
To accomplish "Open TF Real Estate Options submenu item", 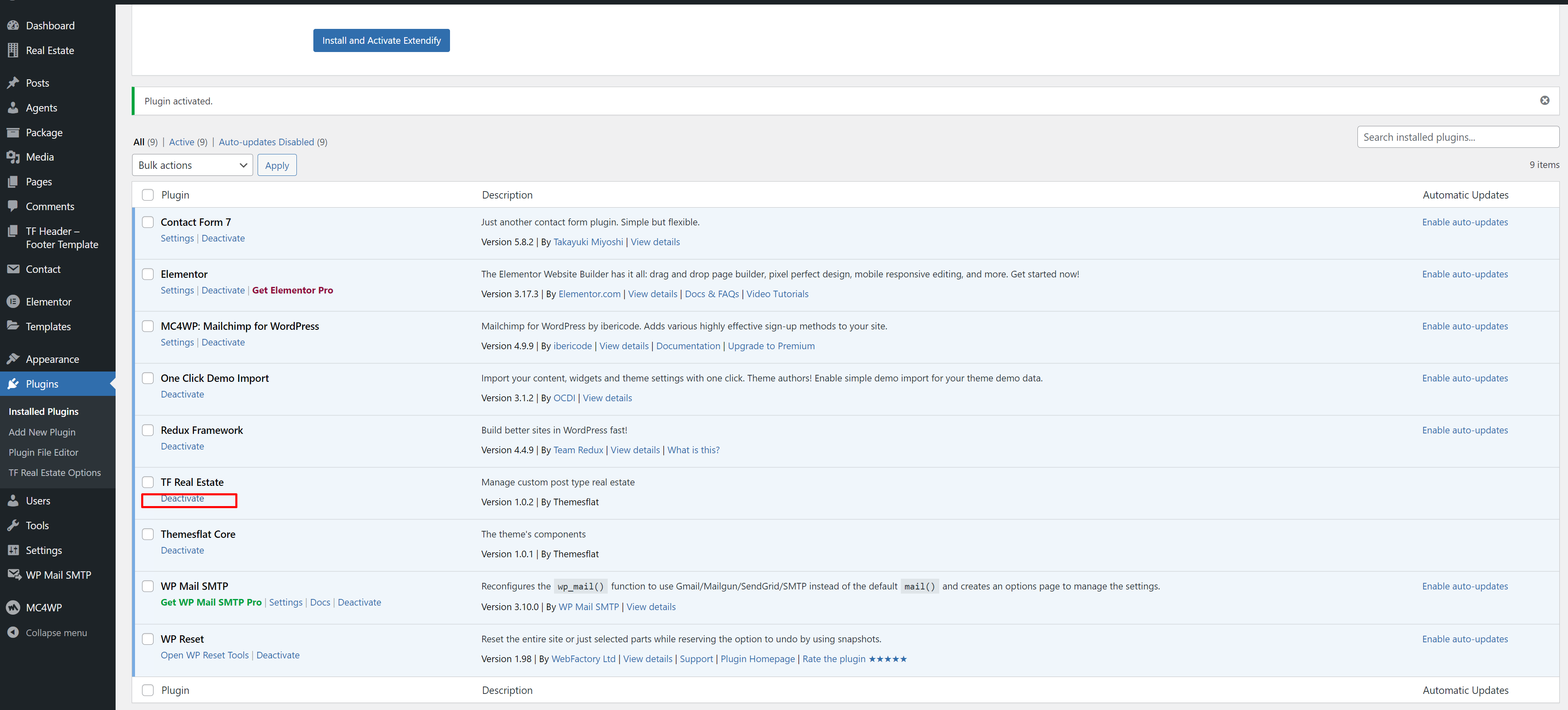I will pos(55,473).
